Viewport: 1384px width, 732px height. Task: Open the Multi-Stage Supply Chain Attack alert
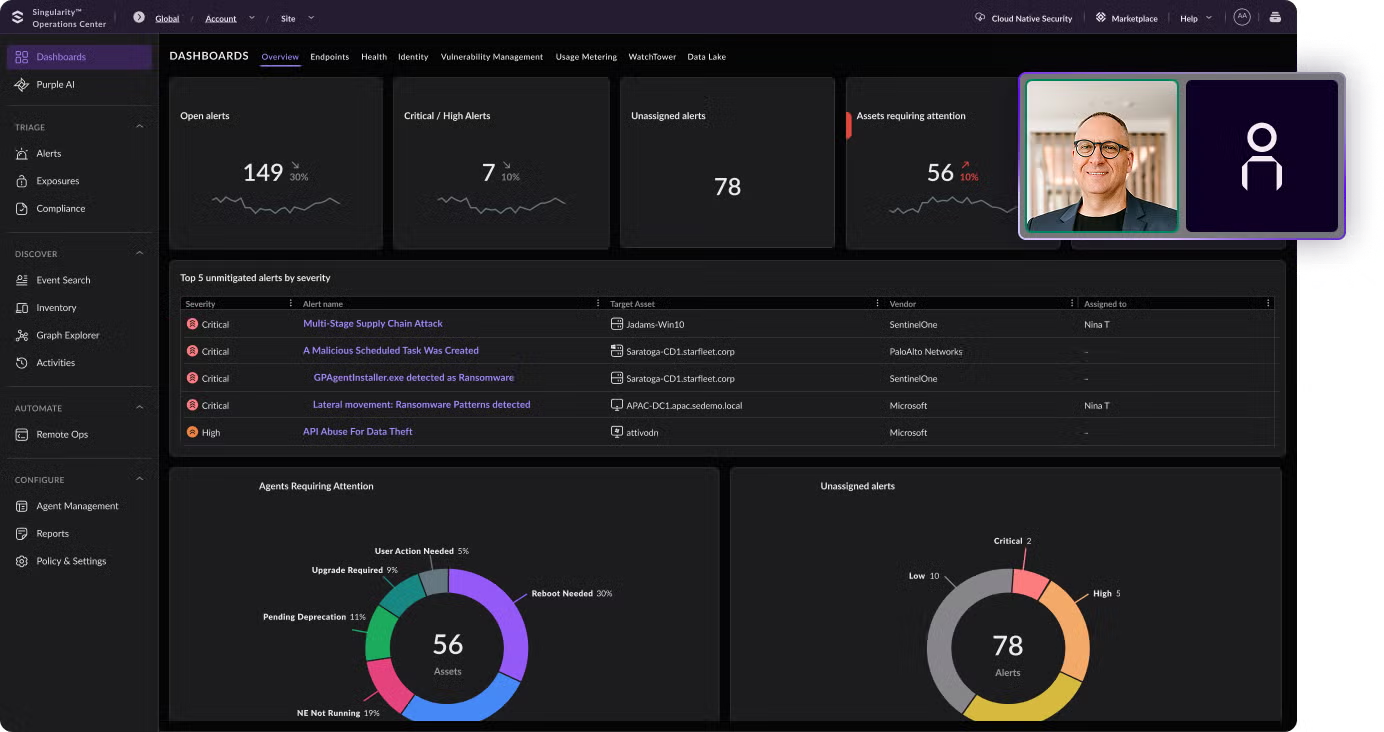coord(373,324)
